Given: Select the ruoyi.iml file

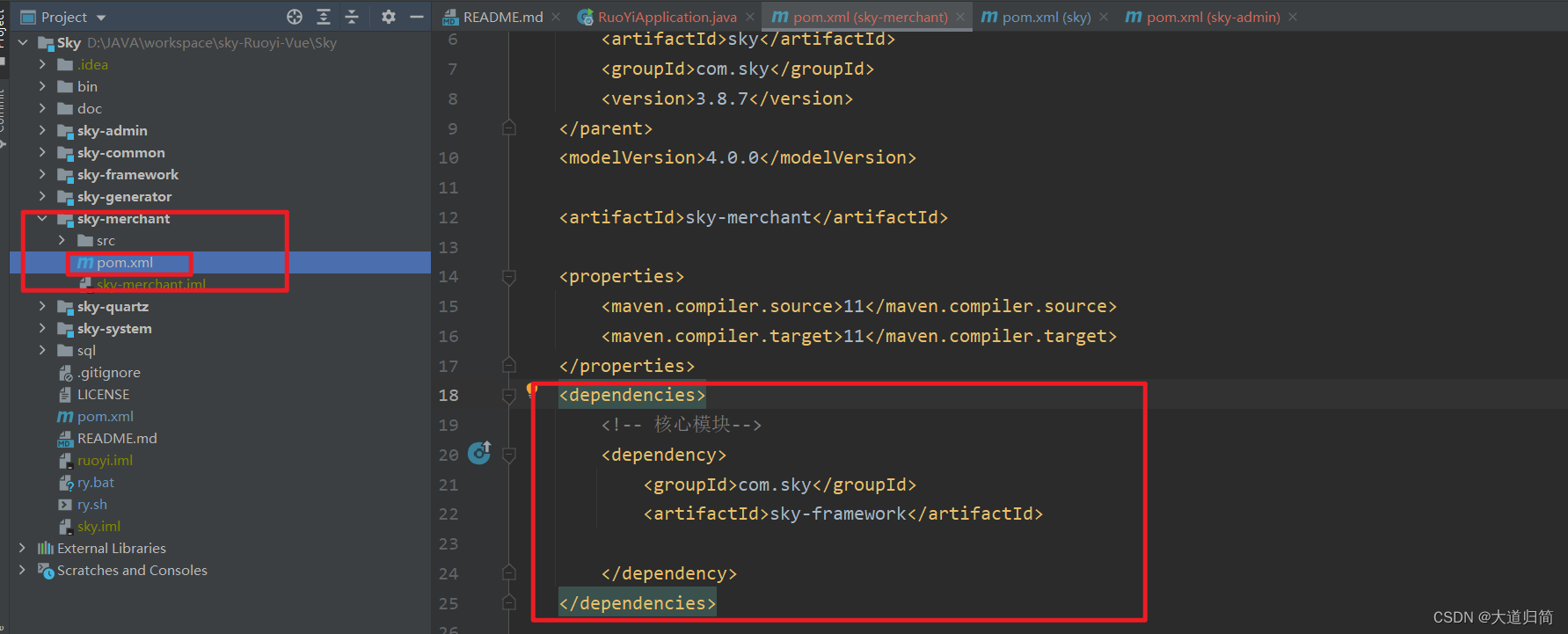Looking at the screenshot, I should coord(105,460).
